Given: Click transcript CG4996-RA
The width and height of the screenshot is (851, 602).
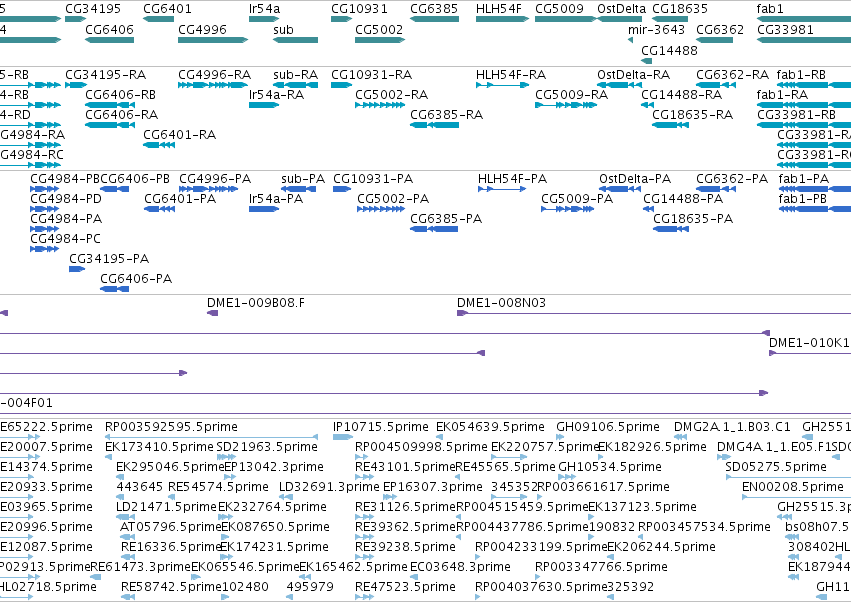Looking at the screenshot, I should coord(213,85).
